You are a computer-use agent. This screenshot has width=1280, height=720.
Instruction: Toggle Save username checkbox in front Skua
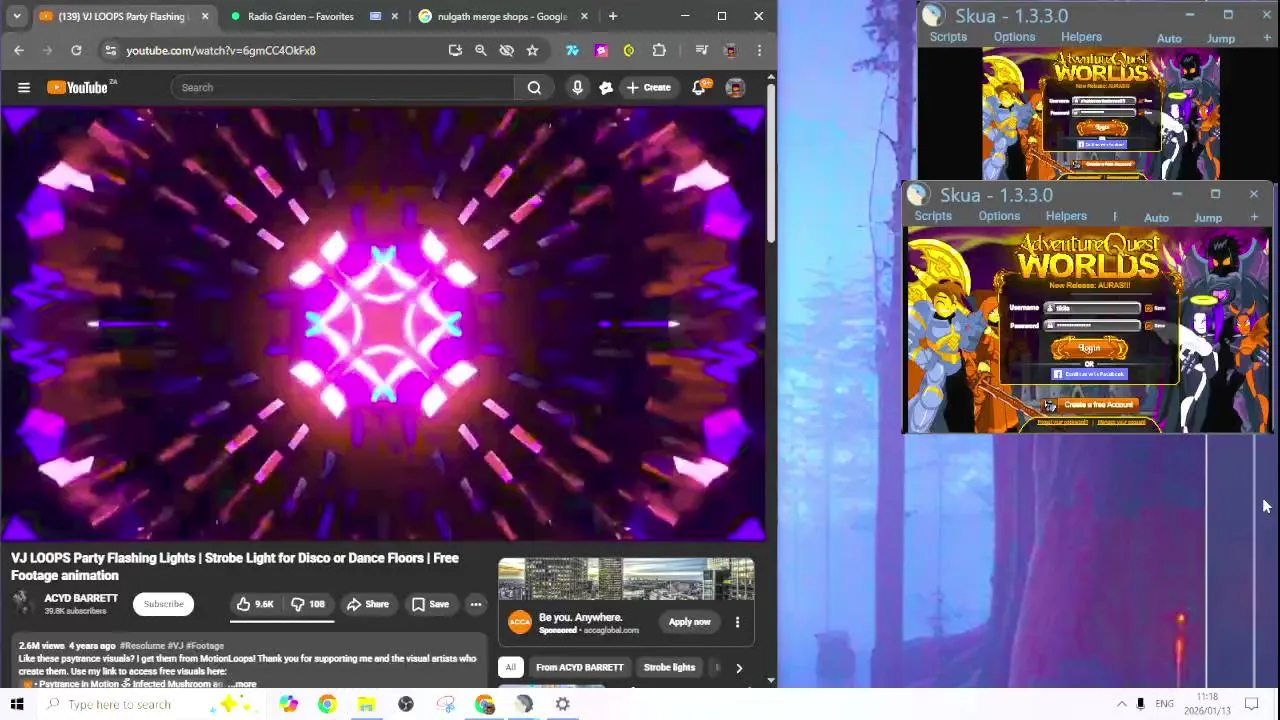1148,308
